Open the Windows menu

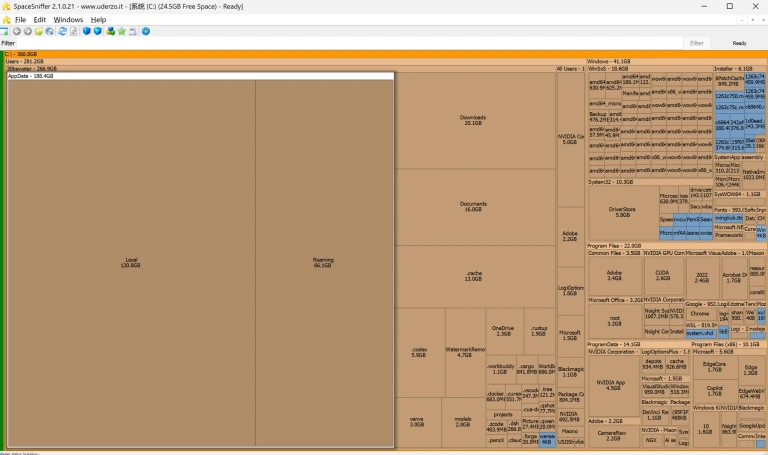coord(68,20)
